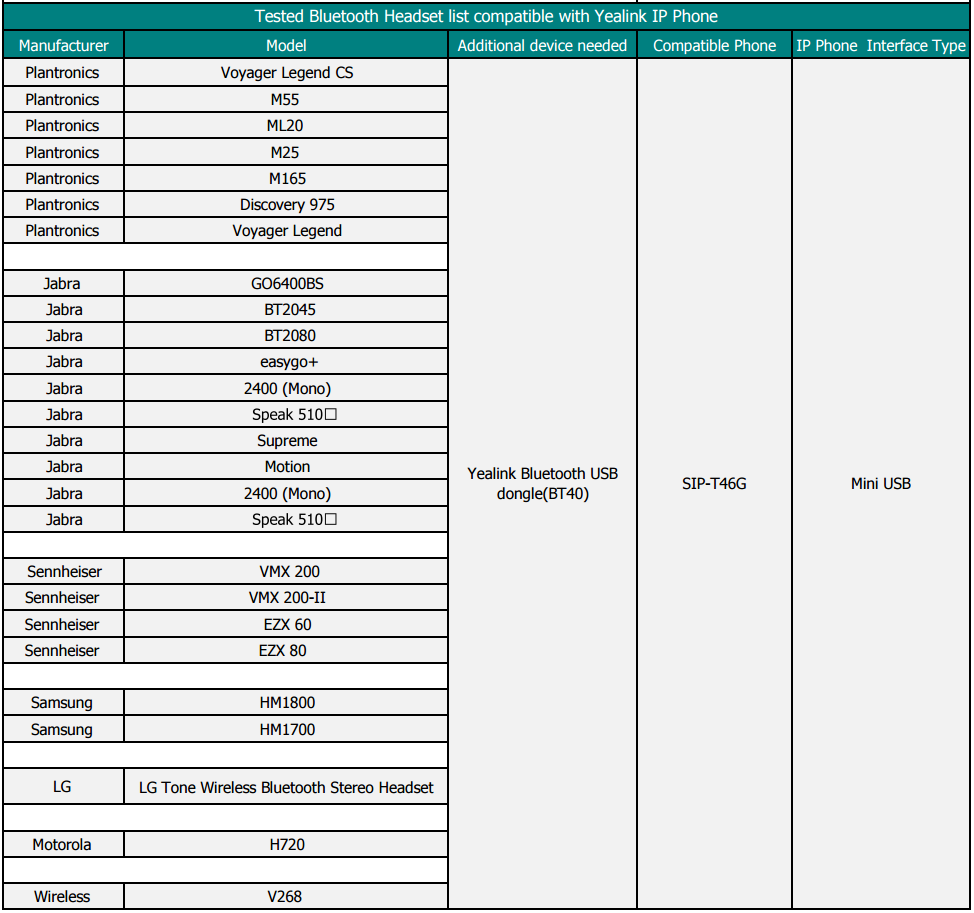974x913 pixels.
Task: Select the table title about Bluetooth Headset list
Action: 486,16
